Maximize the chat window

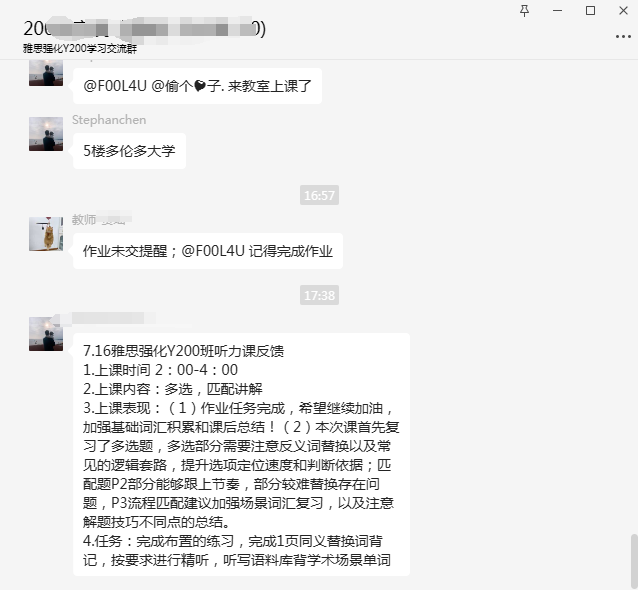click(x=590, y=11)
